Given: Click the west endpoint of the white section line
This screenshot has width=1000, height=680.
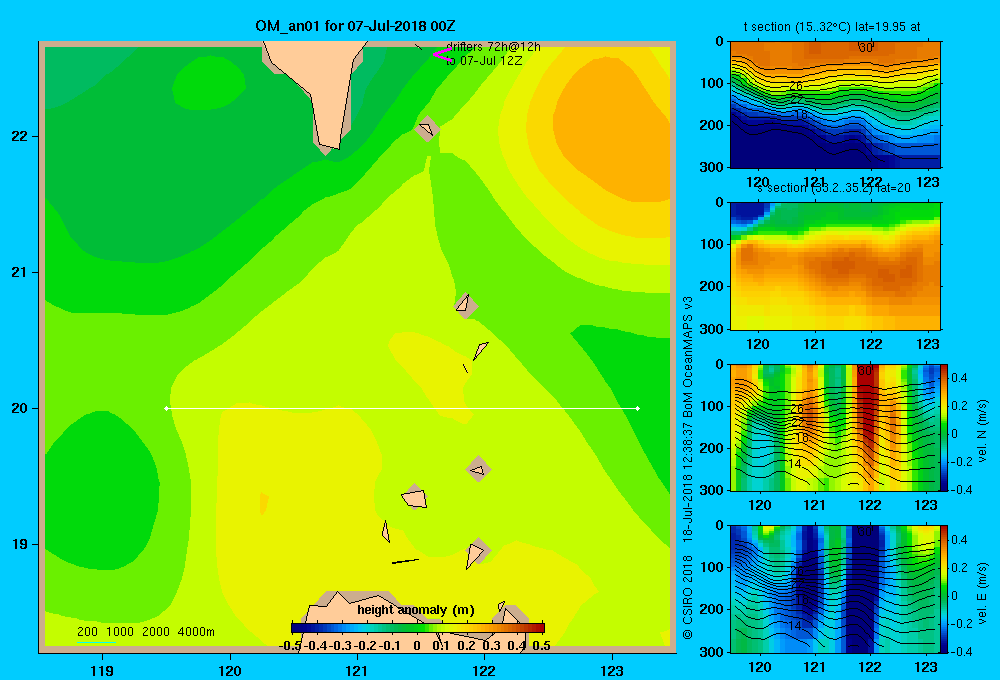Looking at the screenshot, I should pos(167,408).
